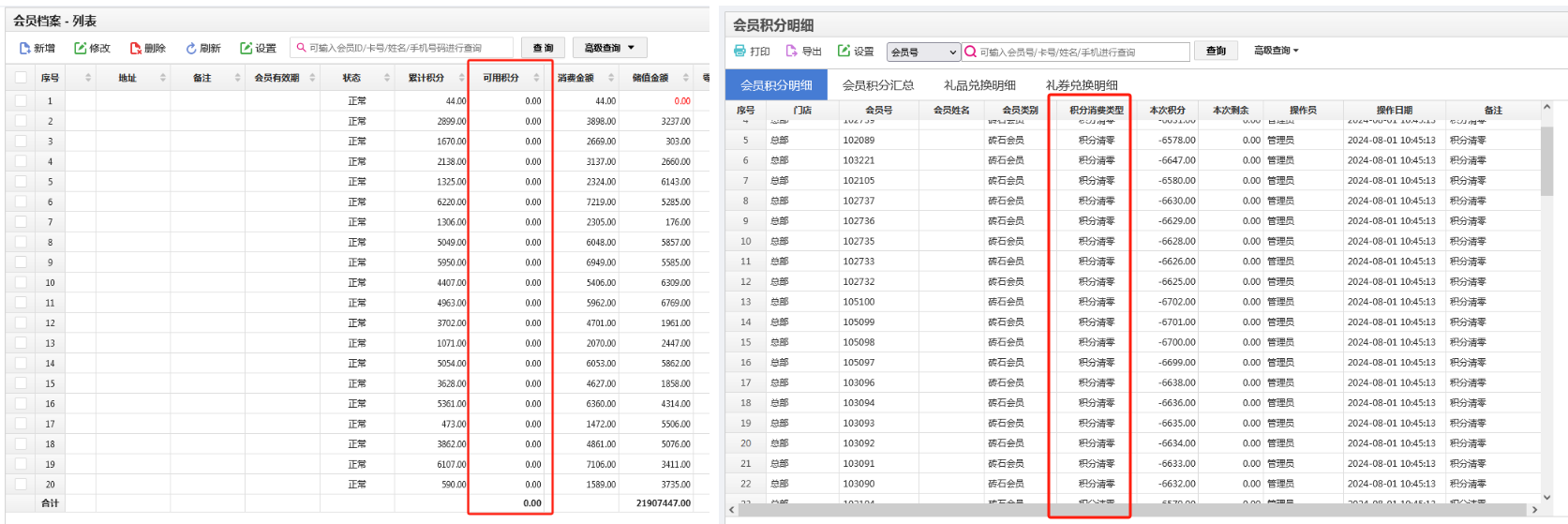The image size is (1568, 524).
Task: Click the 导出 (export) icon in 会员积分明细
Action: pyautogui.click(x=792, y=51)
